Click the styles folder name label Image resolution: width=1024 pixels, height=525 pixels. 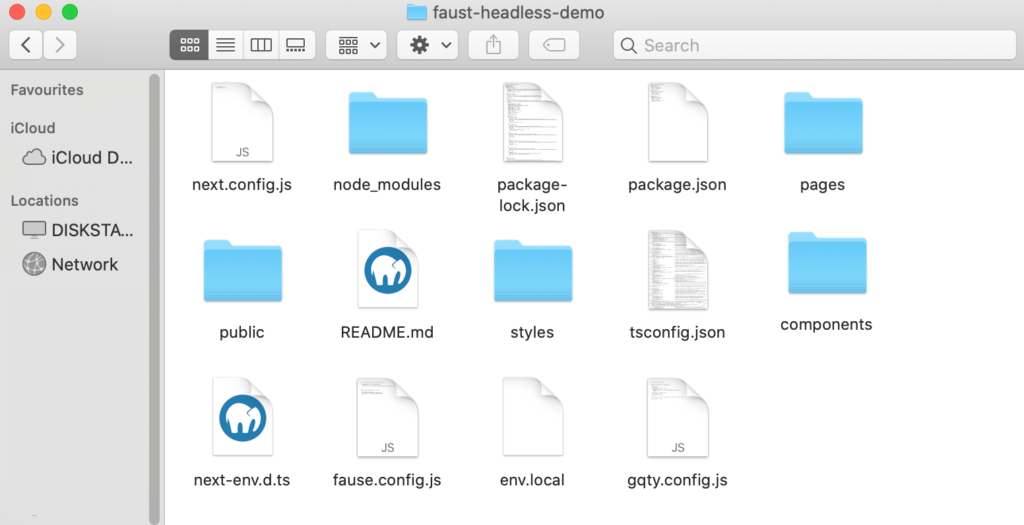pyautogui.click(x=532, y=332)
